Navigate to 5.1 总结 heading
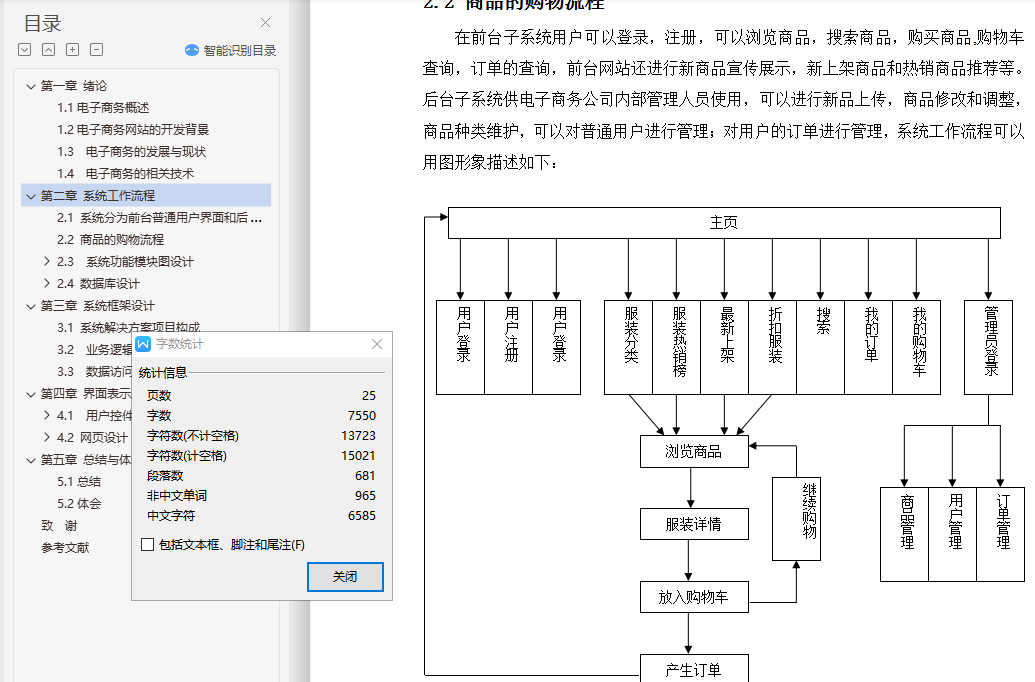 pos(79,481)
